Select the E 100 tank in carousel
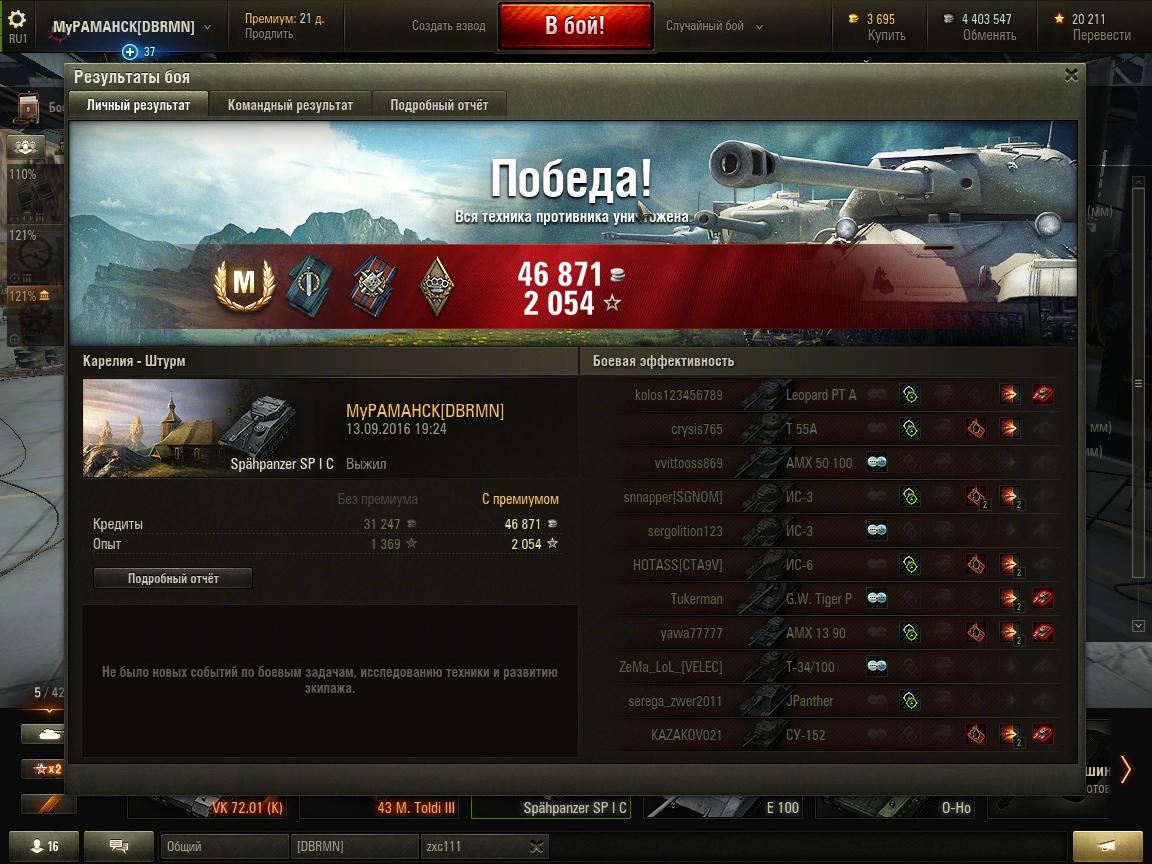 tap(722, 807)
